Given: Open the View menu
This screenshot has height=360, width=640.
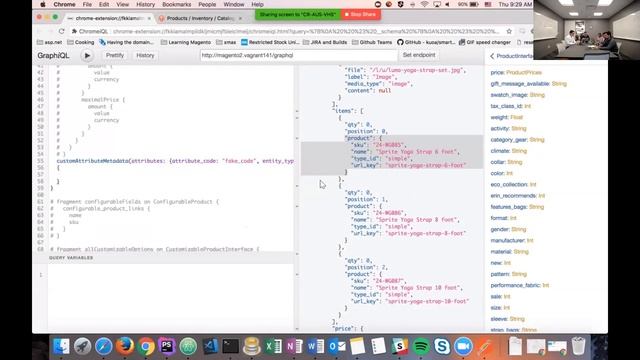Looking at the screenshot, I should point(122,4).
